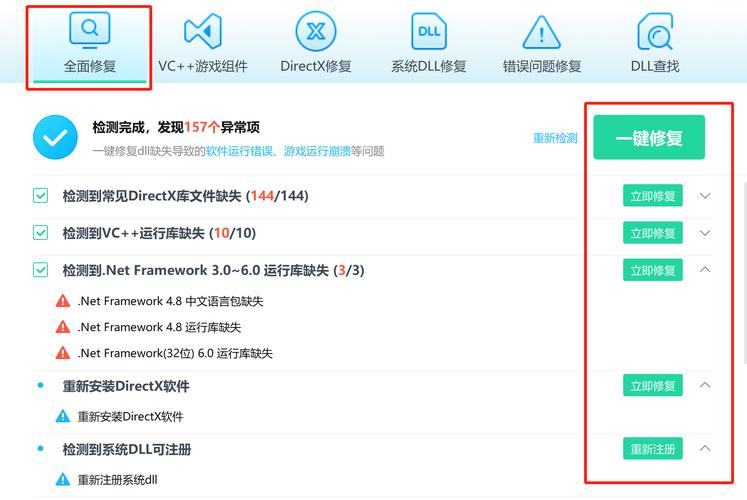Click 立即修复 for DirectX库文件缺失
This screenshot has width=747, height=500.
coord(653,195)
